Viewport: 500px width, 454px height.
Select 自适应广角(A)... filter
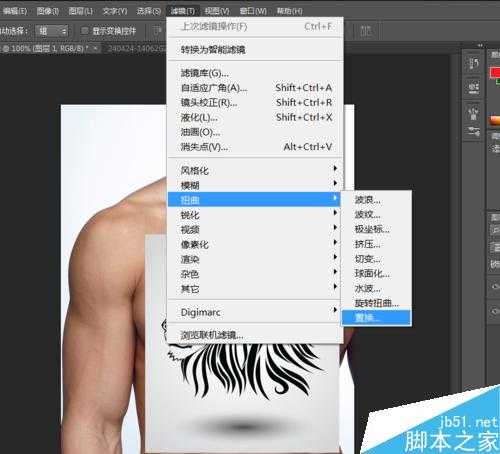point(255,88)
